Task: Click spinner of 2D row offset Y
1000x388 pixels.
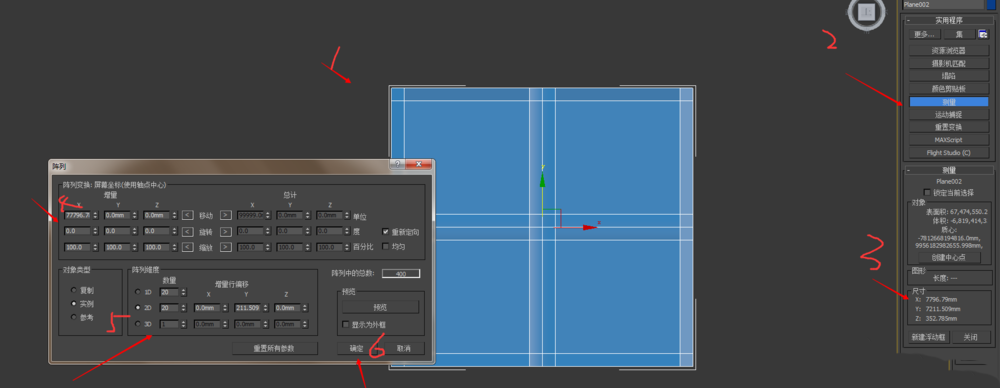Action: tap(265, 308)
